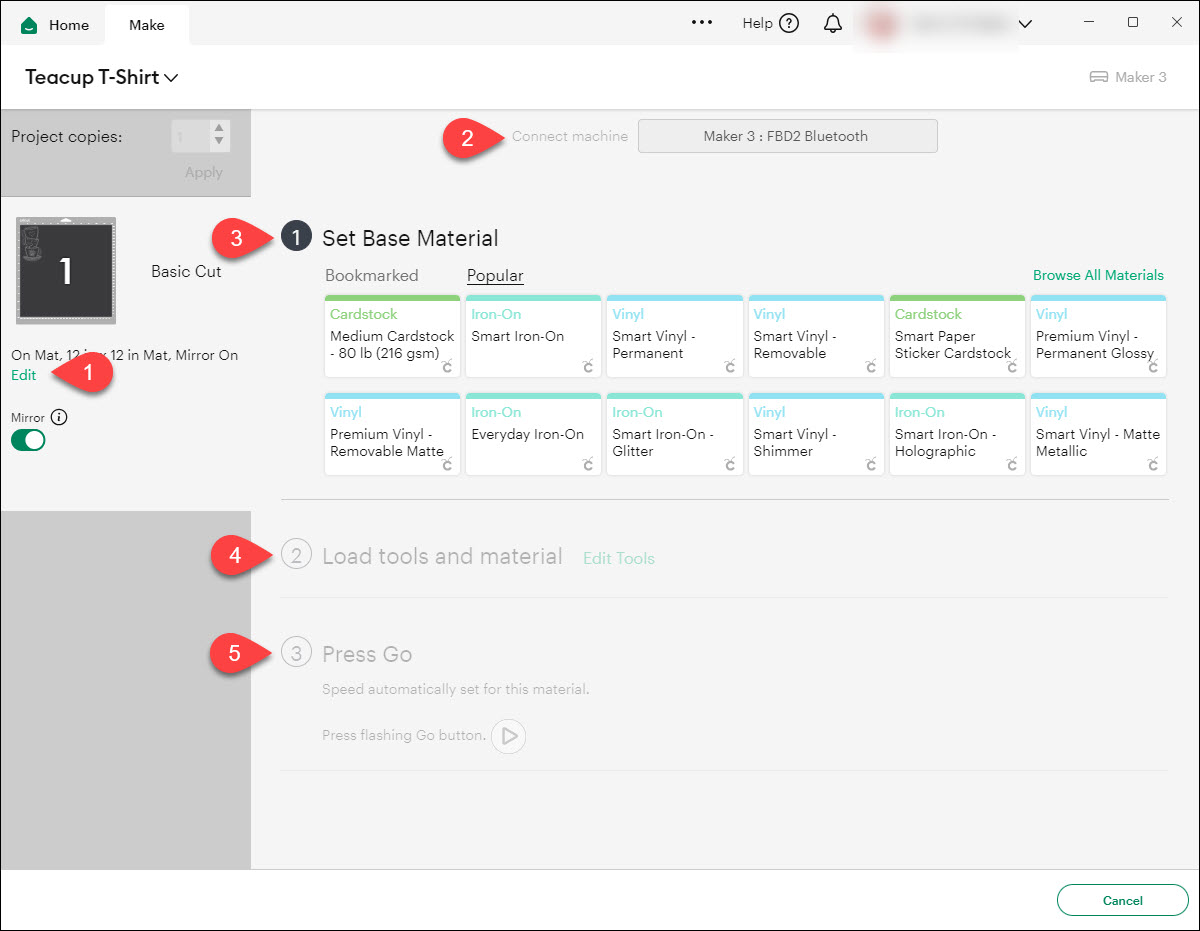Select the Make tab
1200x931 pixels.
point(146,25)
